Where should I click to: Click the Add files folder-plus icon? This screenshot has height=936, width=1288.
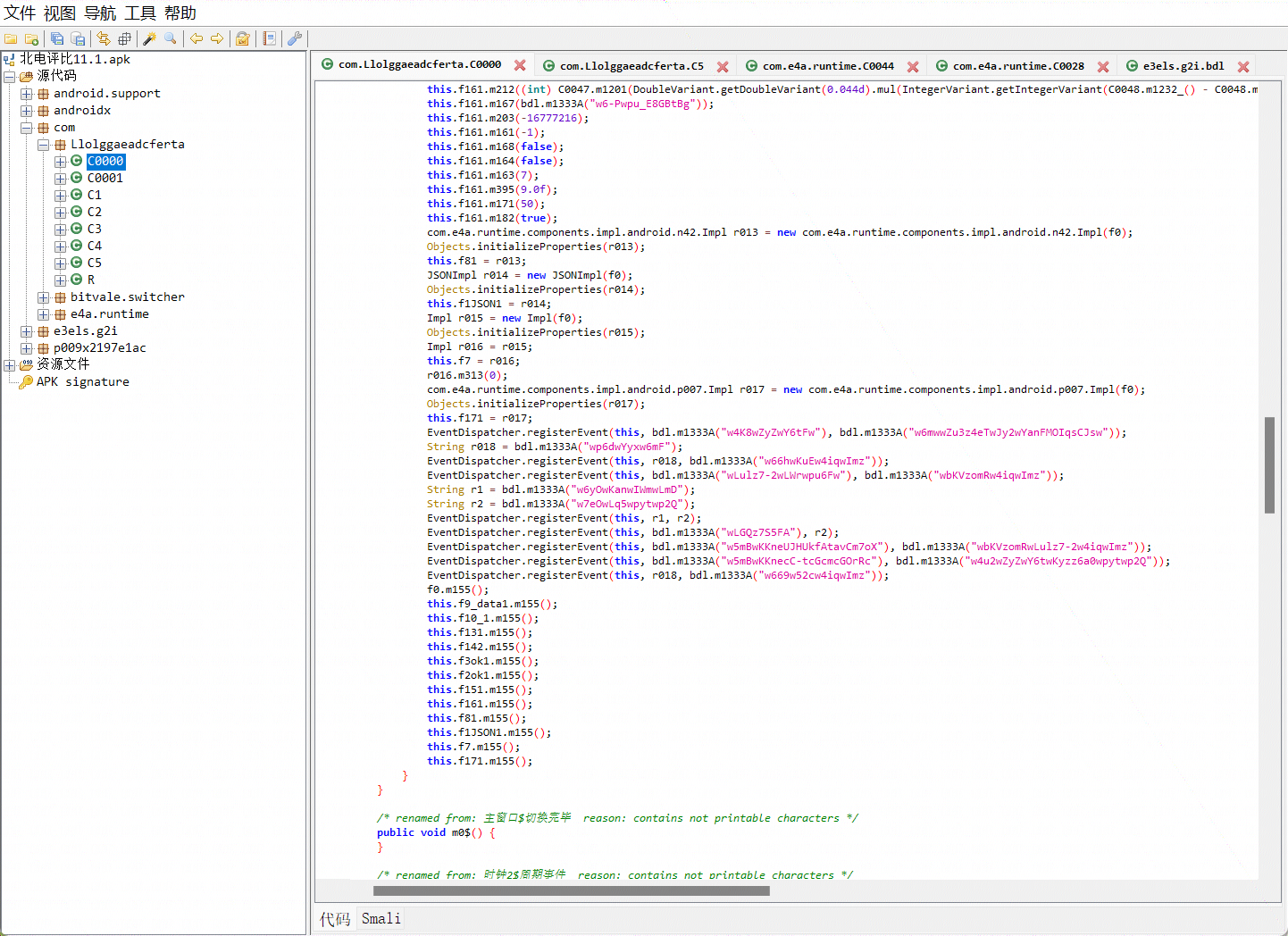coord(31,38)
